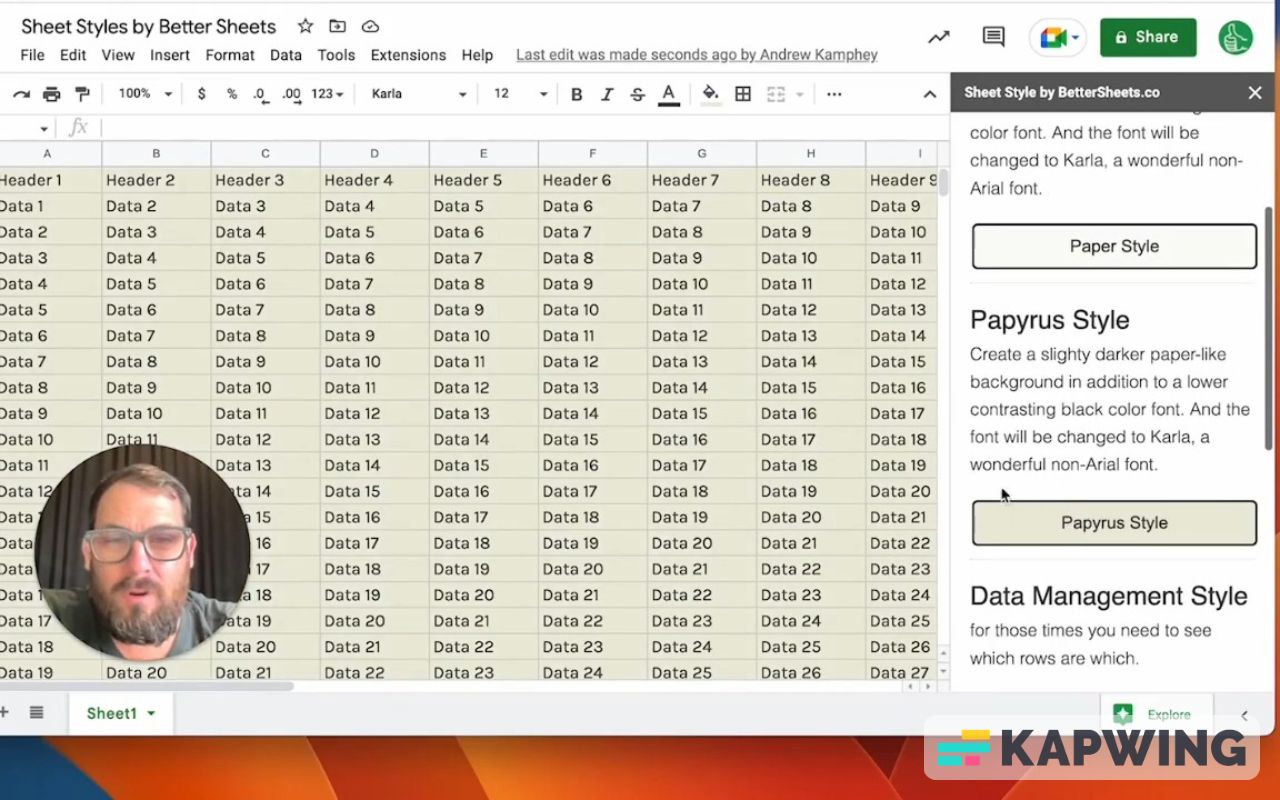Open the File menu

coord(32,55)
